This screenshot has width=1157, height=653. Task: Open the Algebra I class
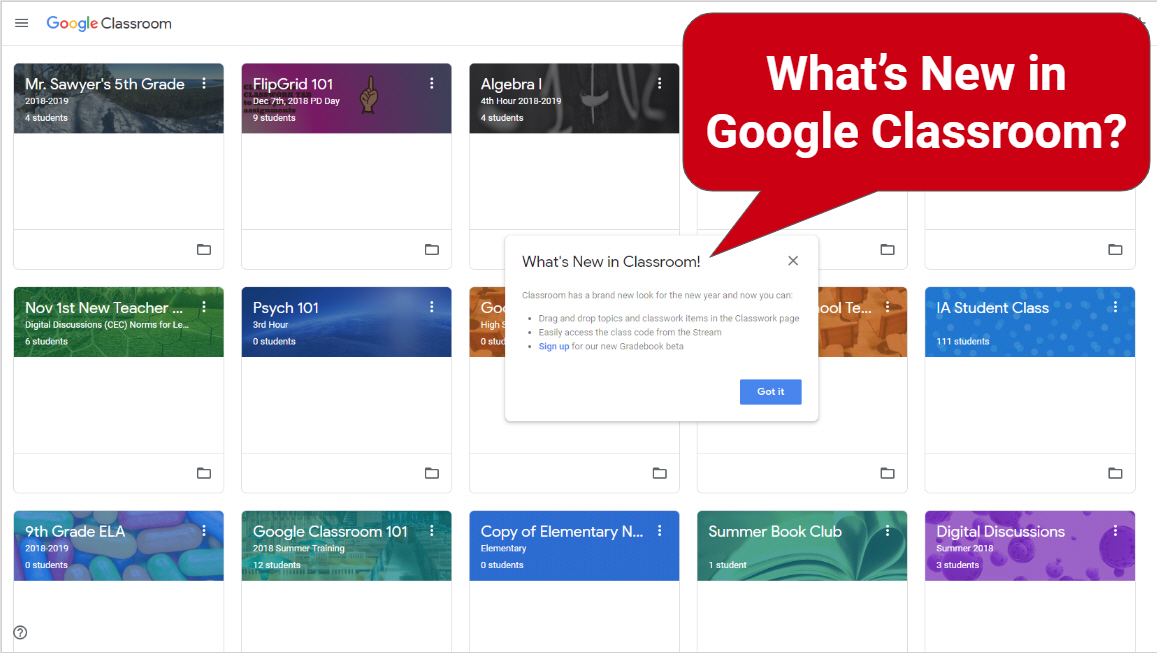pyautogui.click(x=511, y=84)
